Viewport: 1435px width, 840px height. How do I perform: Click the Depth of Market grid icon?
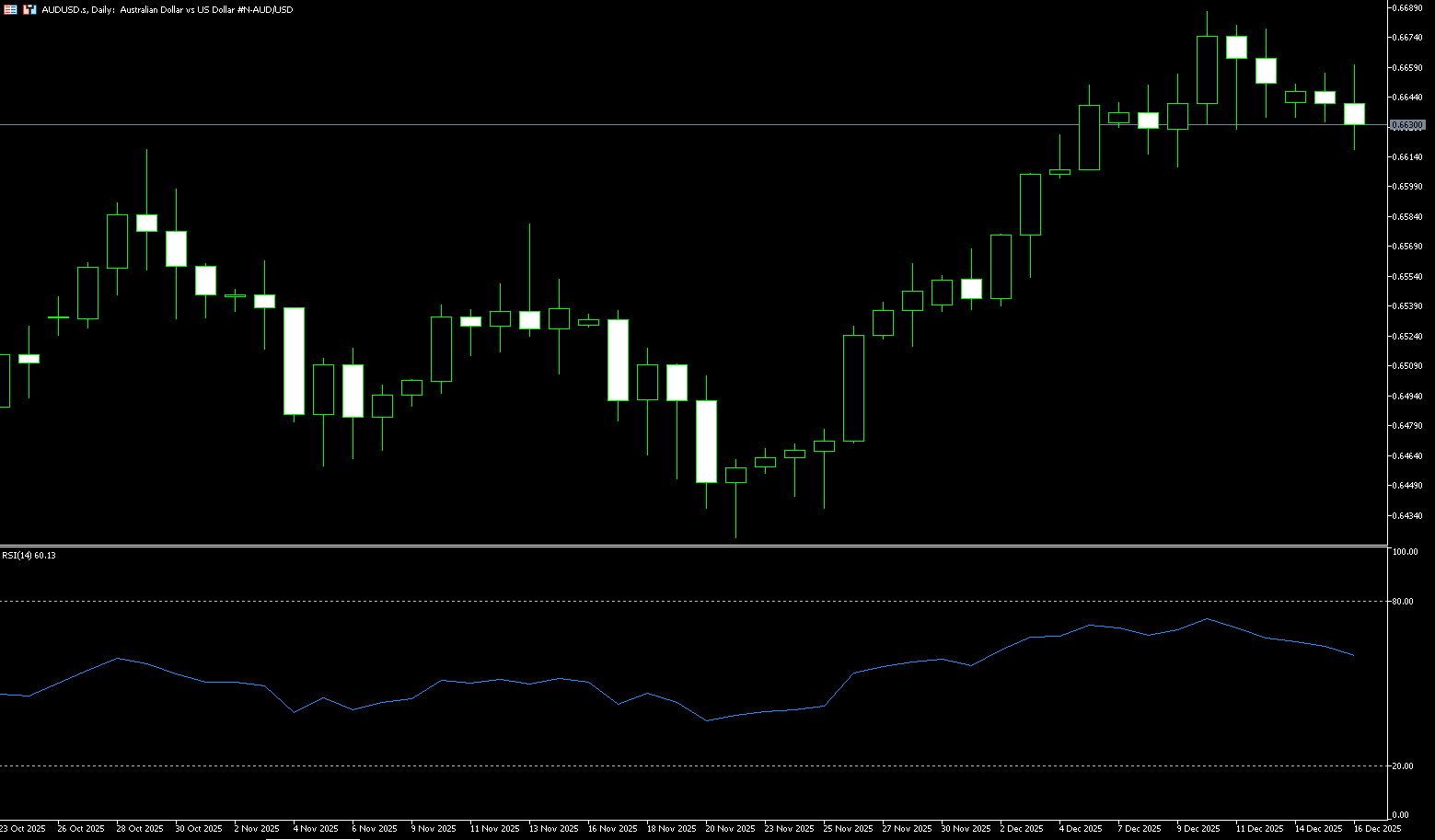tap(10, 9)
